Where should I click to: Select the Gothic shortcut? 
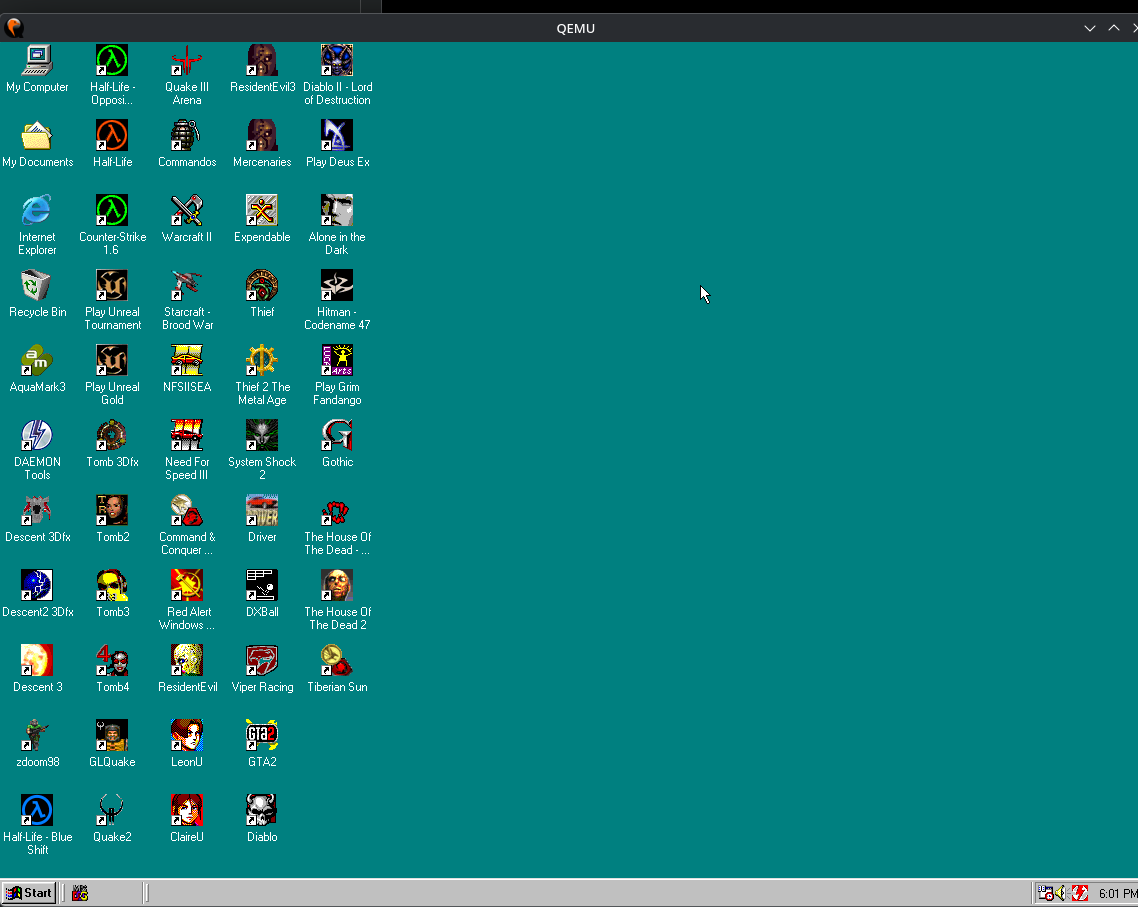(337, 435)
